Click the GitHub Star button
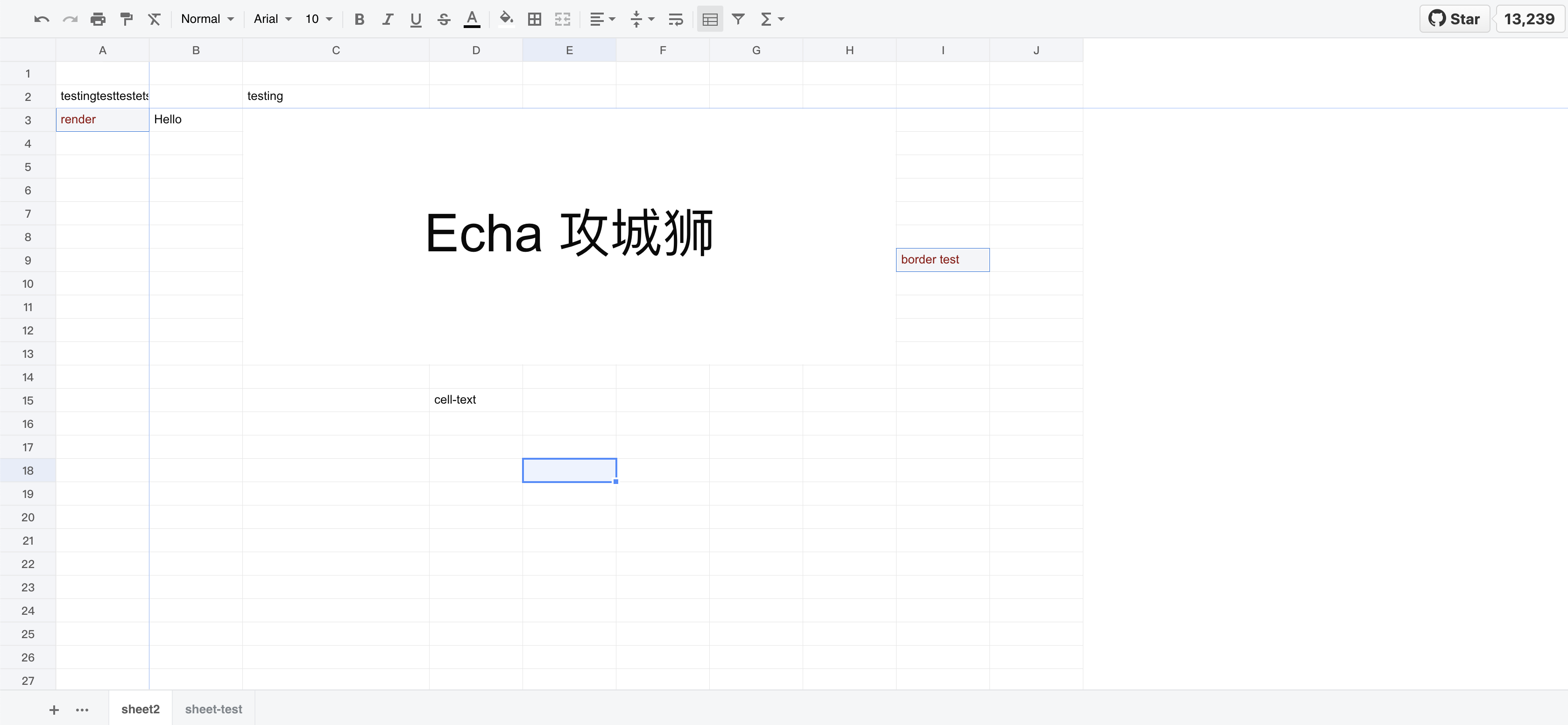Image resolution: width=1568 pixels, height=725 pixels. pos(1454,19)
